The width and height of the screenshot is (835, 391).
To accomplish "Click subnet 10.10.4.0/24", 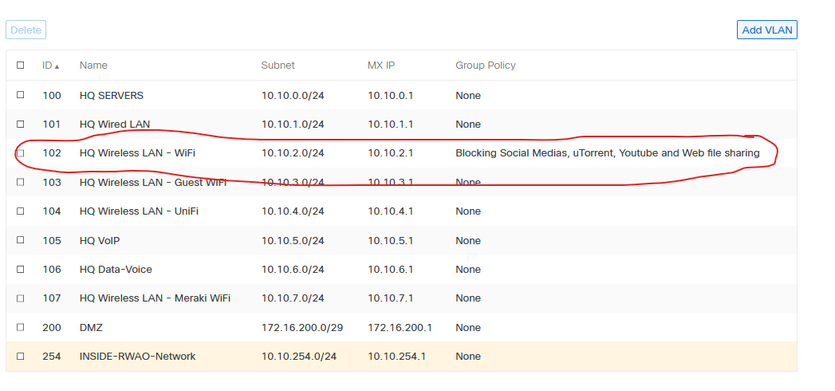I will pos(292,211).
